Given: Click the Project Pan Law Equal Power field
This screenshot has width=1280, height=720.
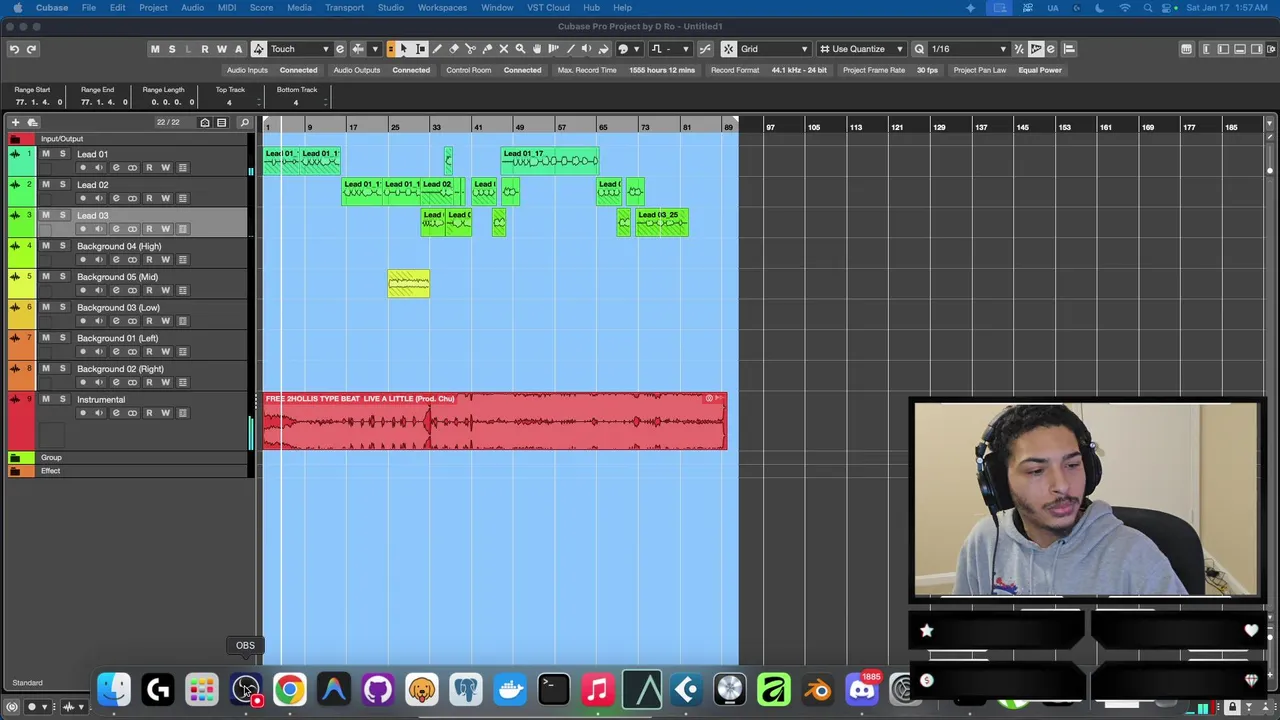Looking at the screenshot, I should point(1040,70).
